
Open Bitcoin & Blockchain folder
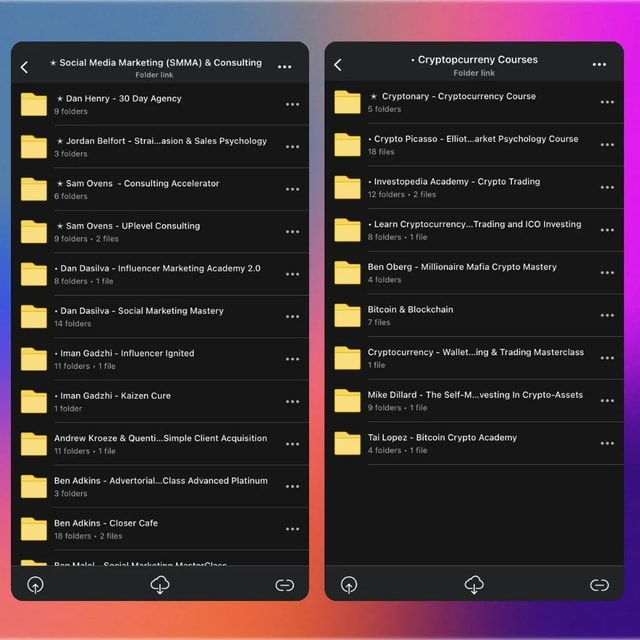pos(474,316)
